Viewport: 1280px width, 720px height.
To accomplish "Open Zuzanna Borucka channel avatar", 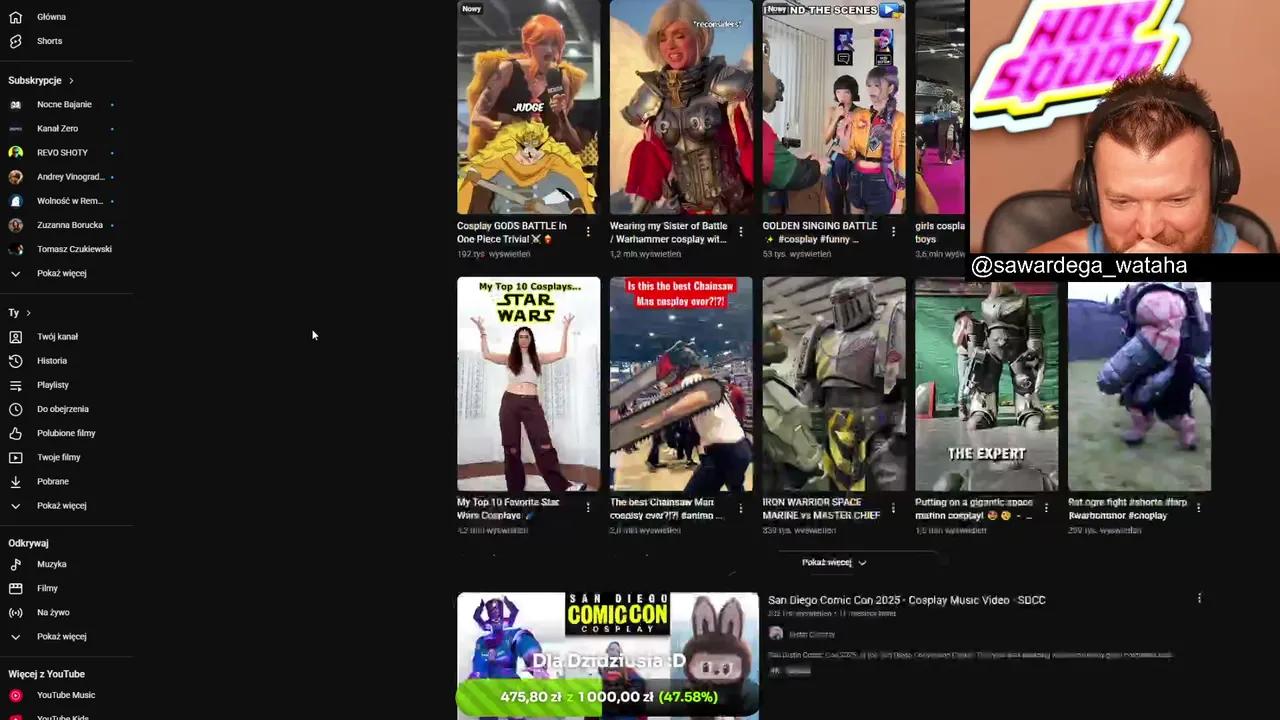I will coord(15,225).
